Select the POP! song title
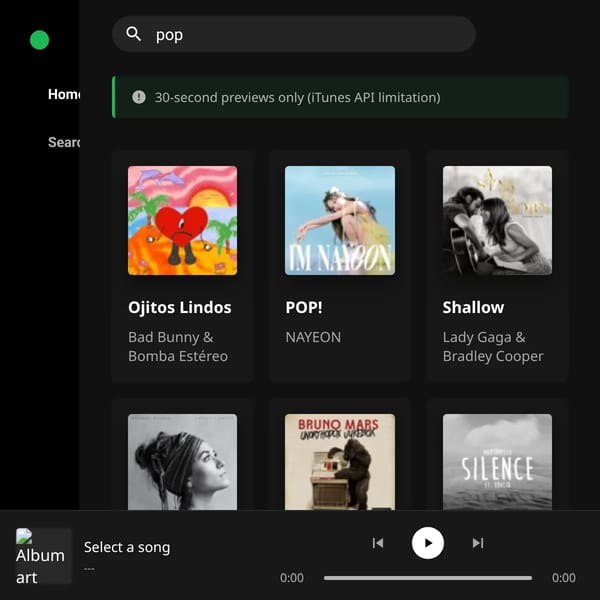The image size is (600, 600). click(304, 307)
